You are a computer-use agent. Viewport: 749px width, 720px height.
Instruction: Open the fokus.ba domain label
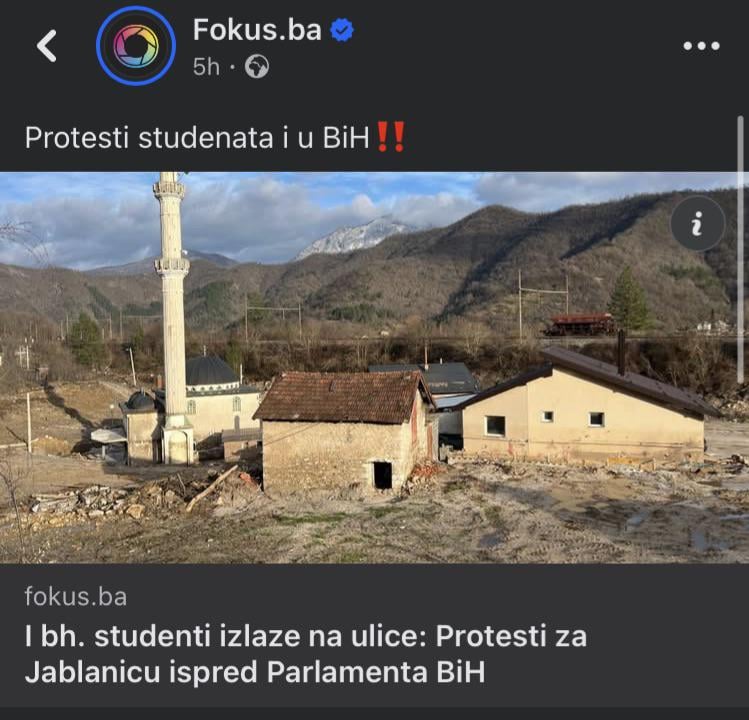click(76, 597)
